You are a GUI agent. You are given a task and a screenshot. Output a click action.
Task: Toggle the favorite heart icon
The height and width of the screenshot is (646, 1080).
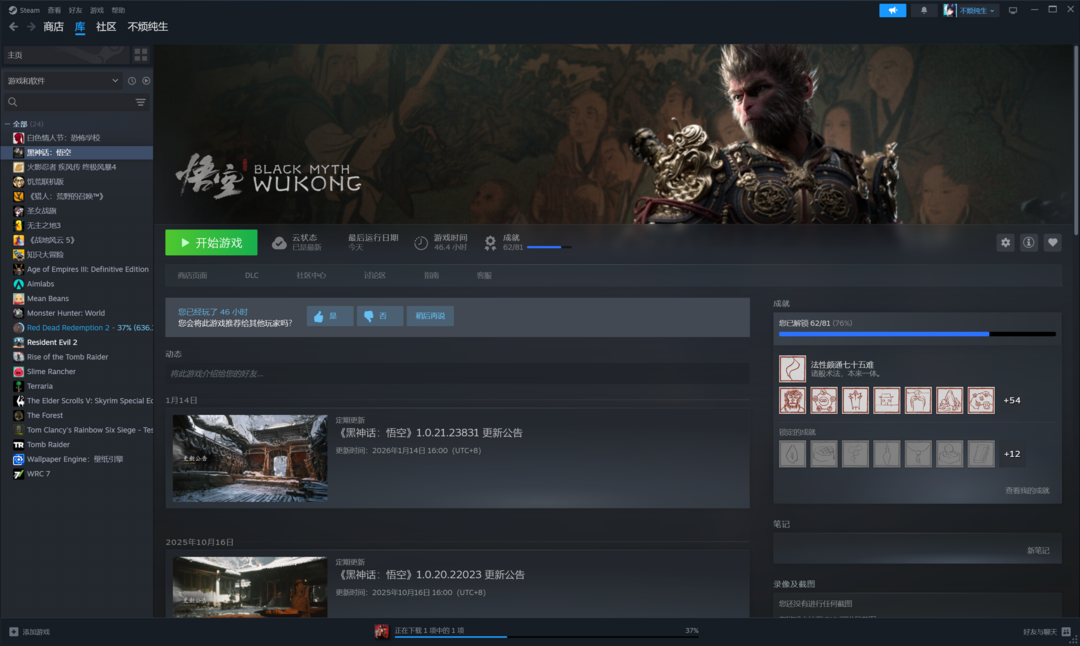[1052, 242]
